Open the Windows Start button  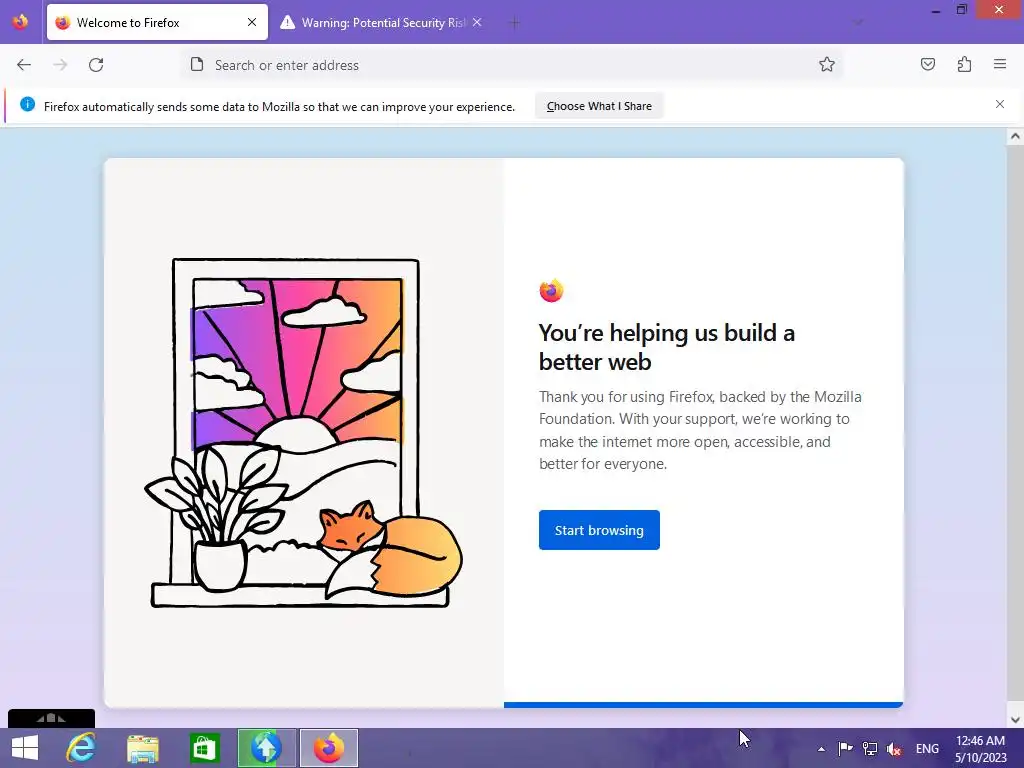pyautogui.click(x=25, y=748)
